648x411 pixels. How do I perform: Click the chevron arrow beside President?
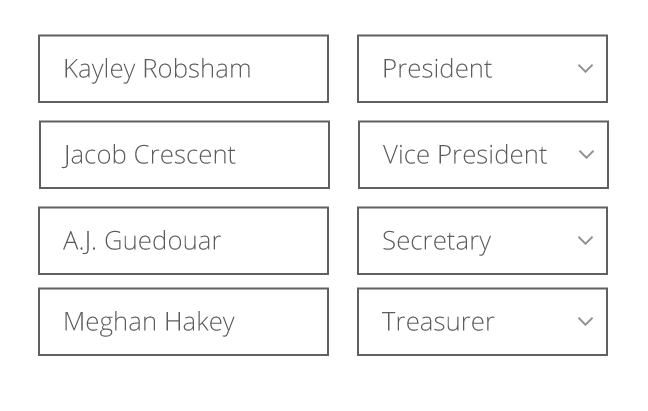point(586,69)
